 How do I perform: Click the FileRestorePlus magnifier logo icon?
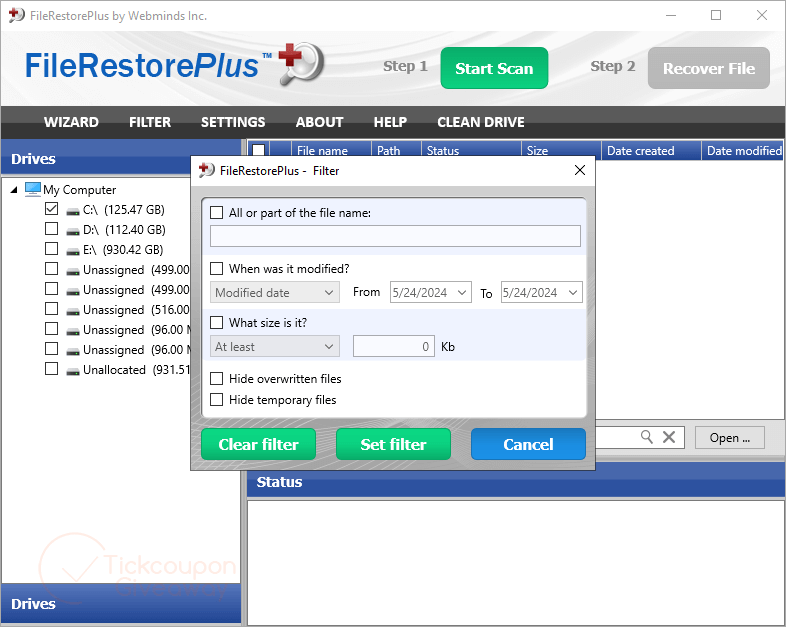coord(302,63)
